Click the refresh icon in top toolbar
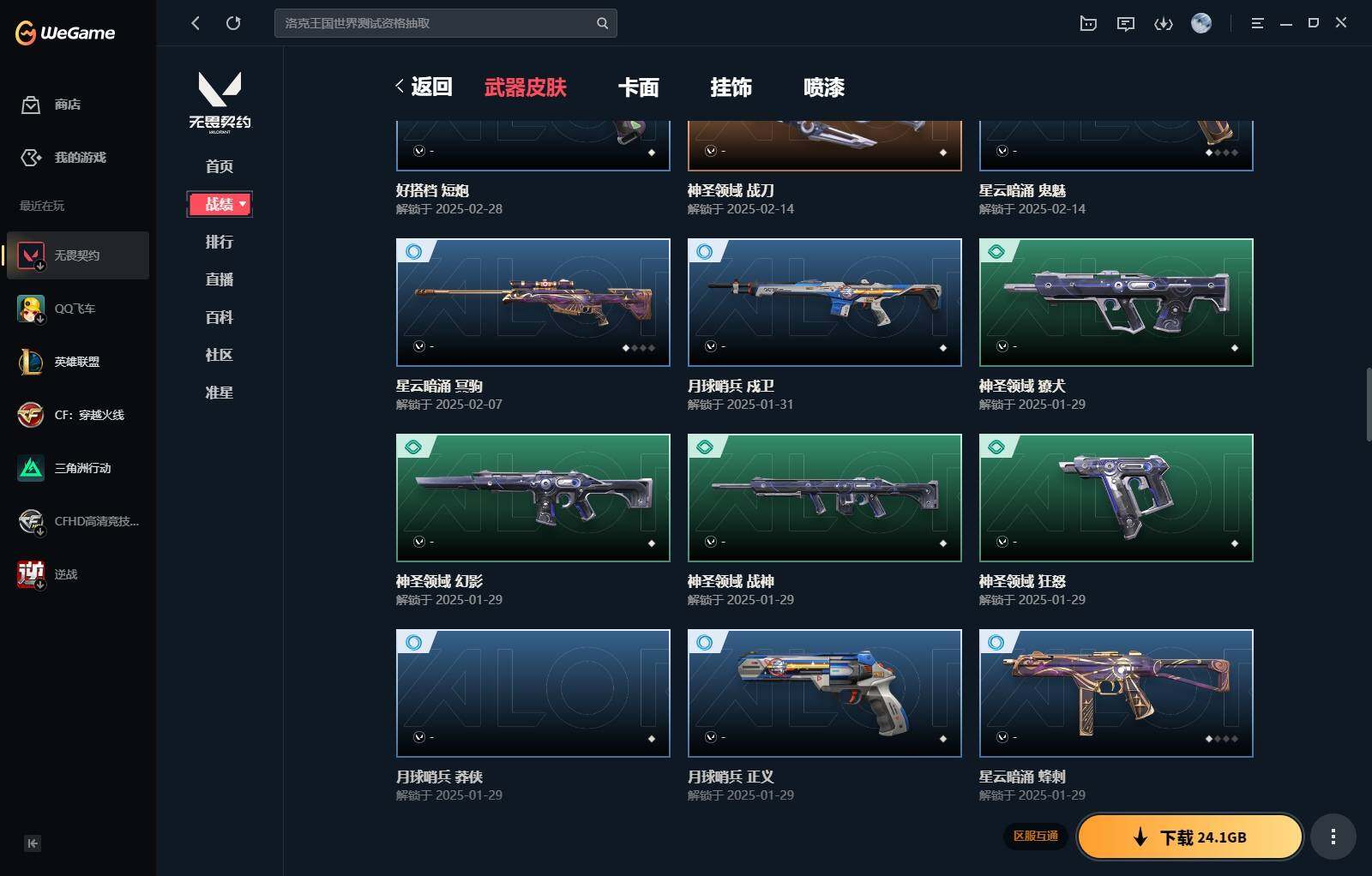This screenshot has height=876, width=1372. point(233,23)
